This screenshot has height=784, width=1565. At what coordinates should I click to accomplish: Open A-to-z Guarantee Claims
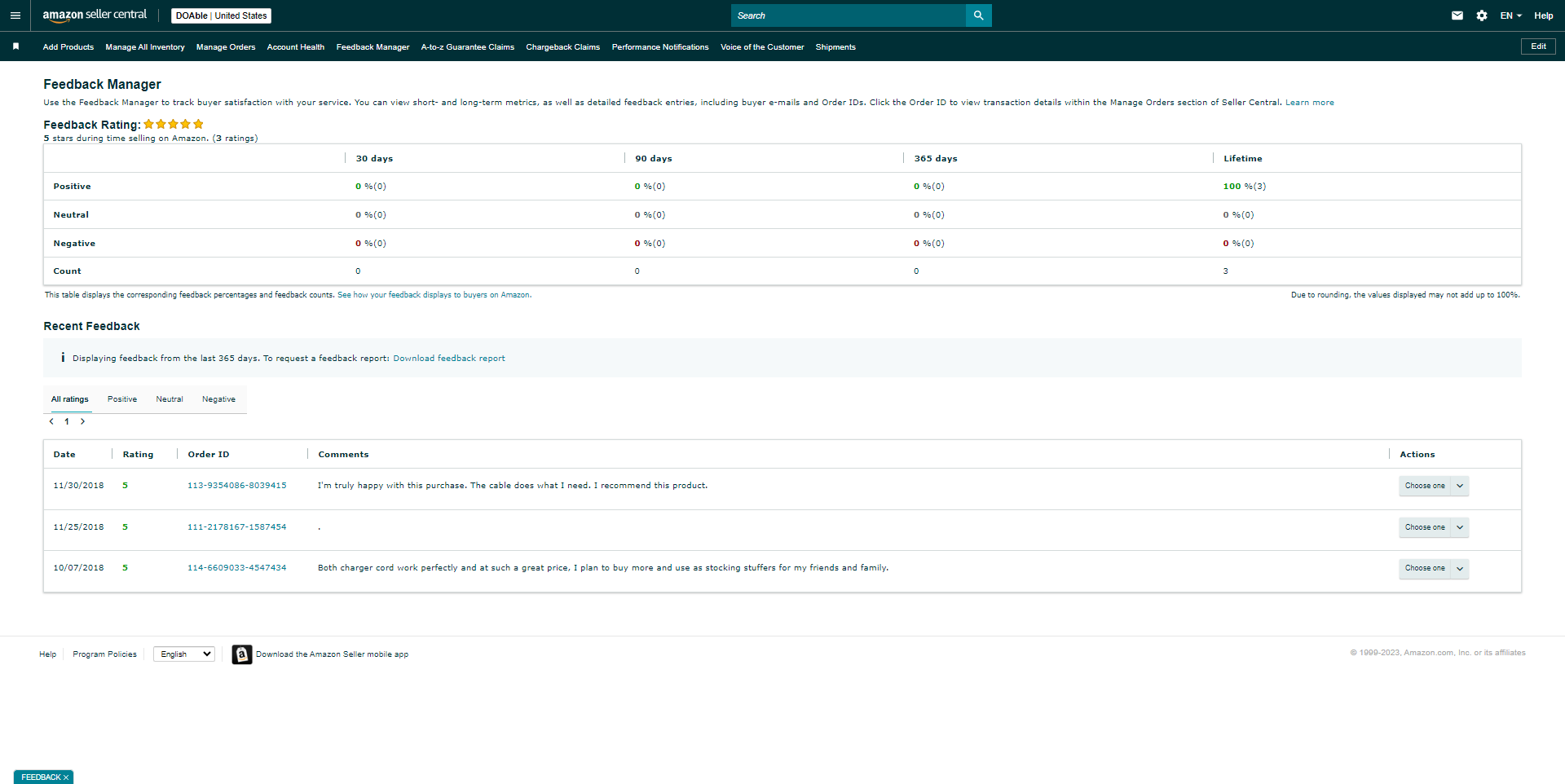(468, 47)
